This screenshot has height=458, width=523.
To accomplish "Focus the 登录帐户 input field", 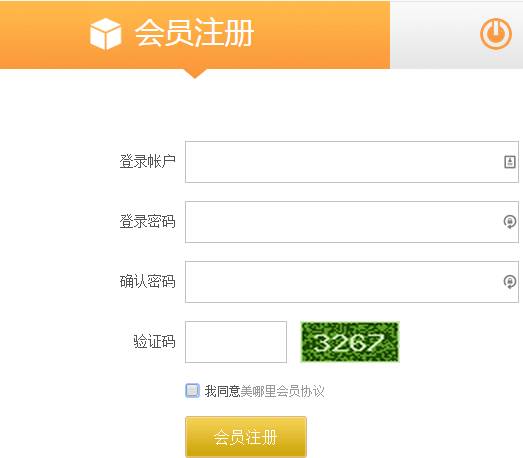I will pos(352,162).
